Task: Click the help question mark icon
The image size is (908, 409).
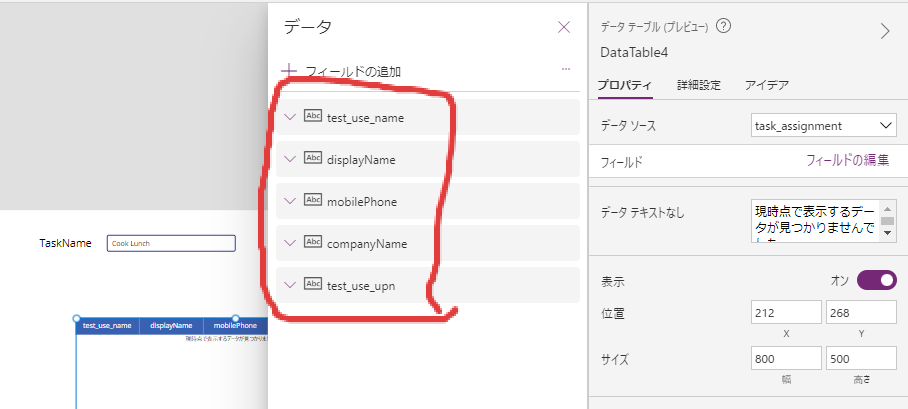Action: [723, 26]
